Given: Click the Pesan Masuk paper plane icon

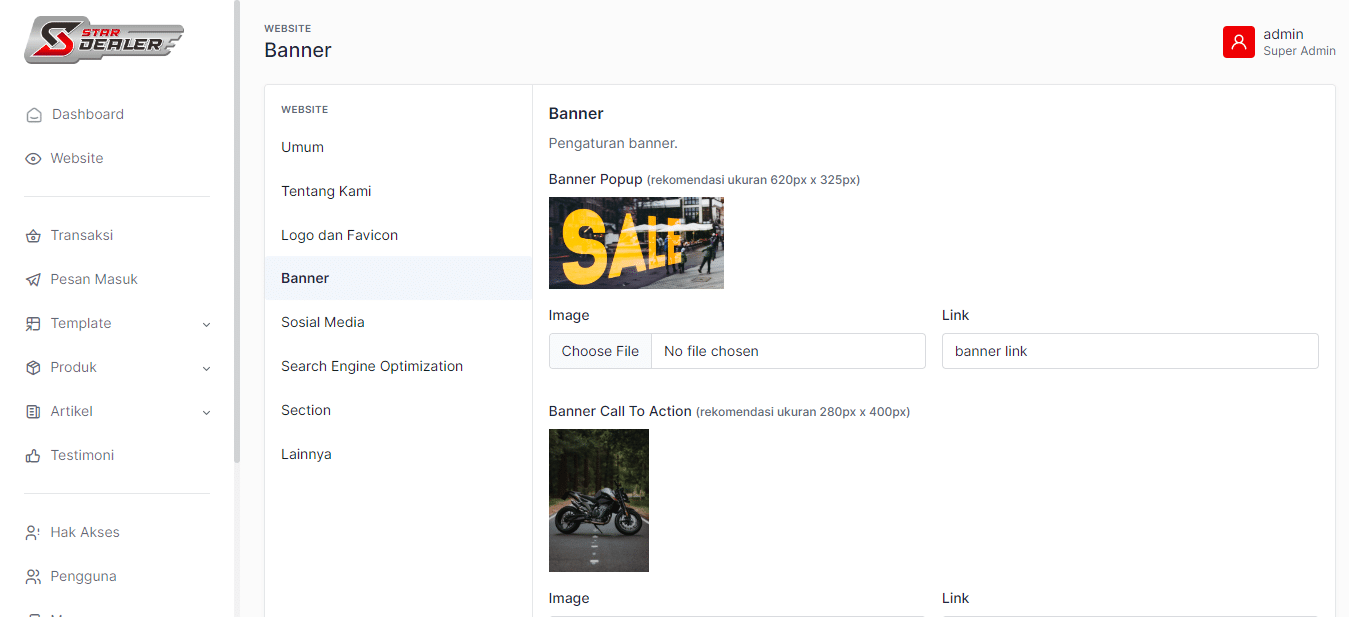Looking at the screenshot, I should click(x=33, y=280).
